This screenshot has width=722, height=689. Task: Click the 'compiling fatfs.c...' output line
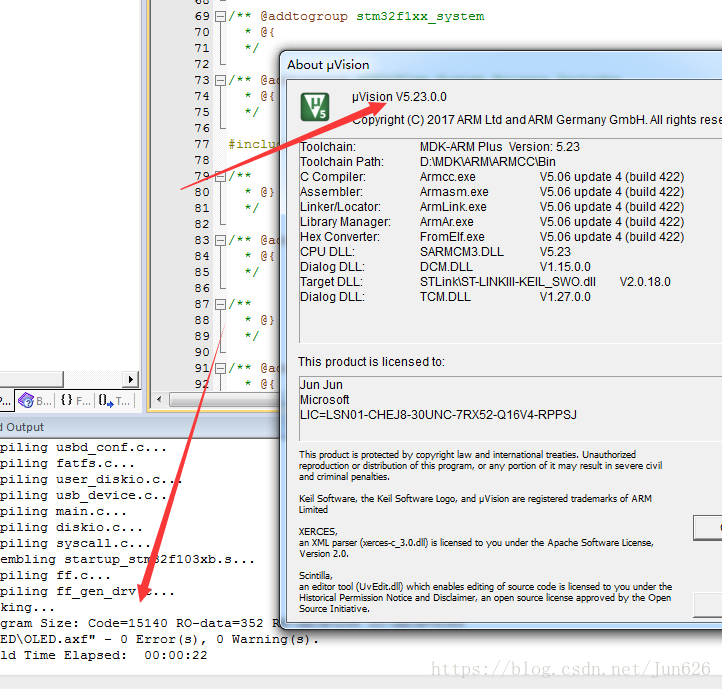tap(67, 464)
